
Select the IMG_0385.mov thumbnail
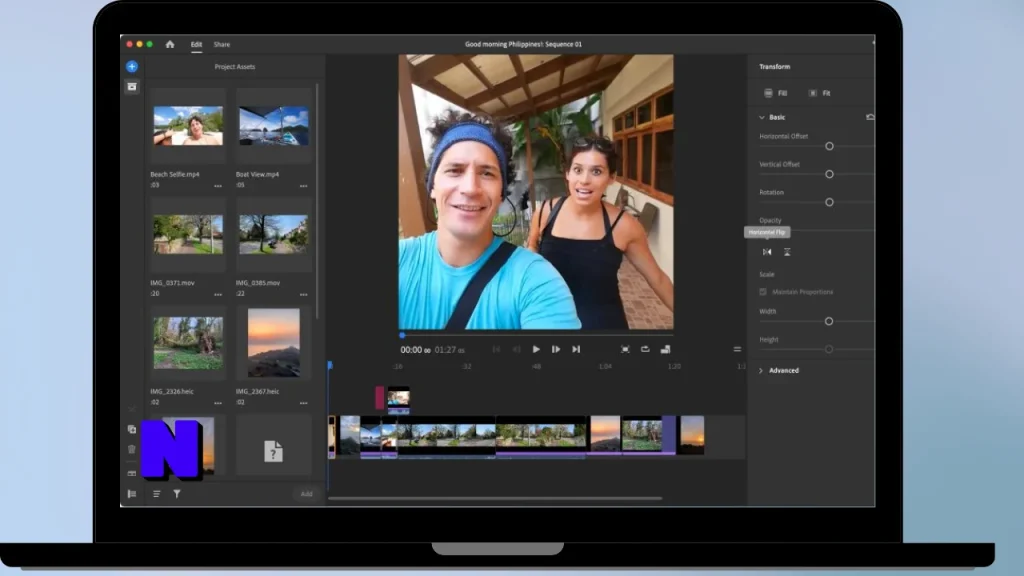(x=274, y=234)
